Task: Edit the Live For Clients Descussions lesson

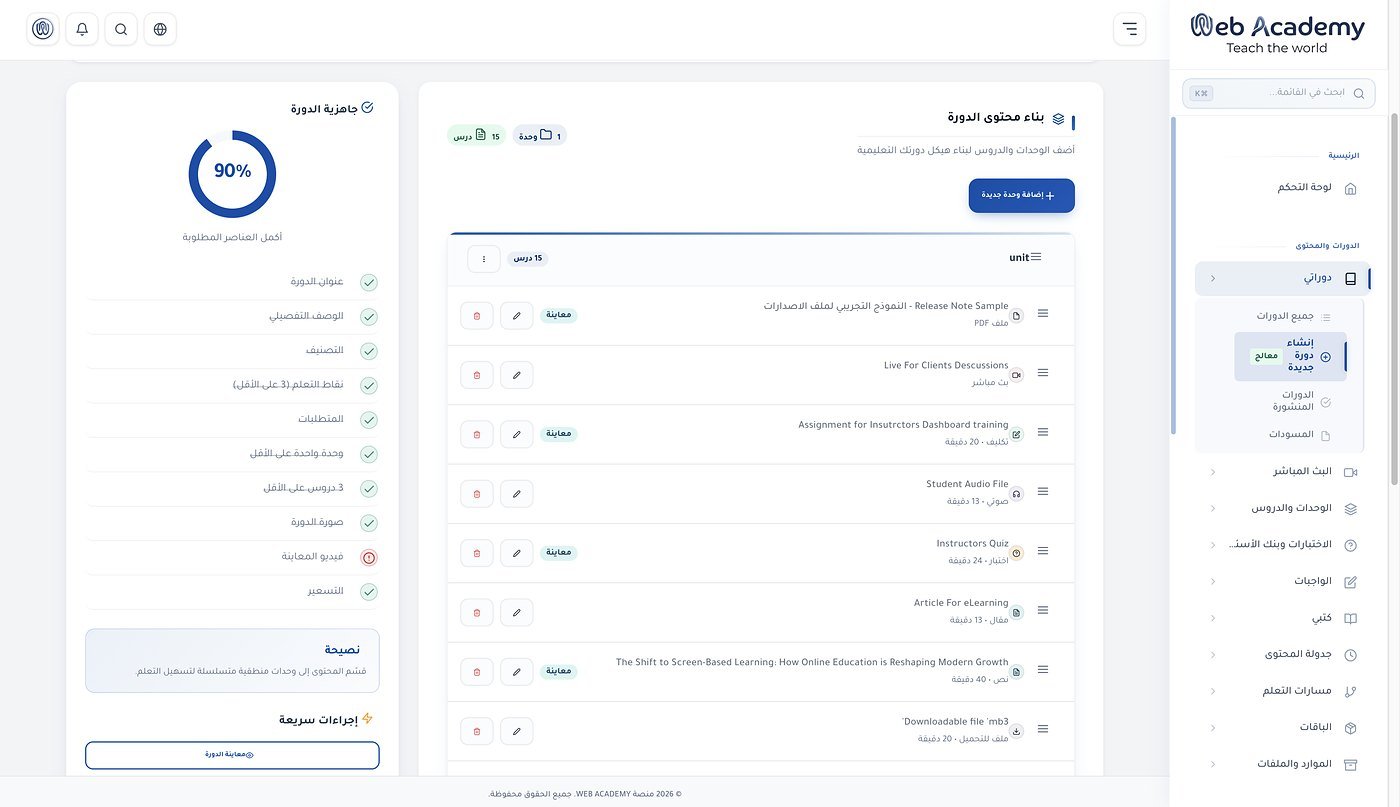Action: (517, 375)
